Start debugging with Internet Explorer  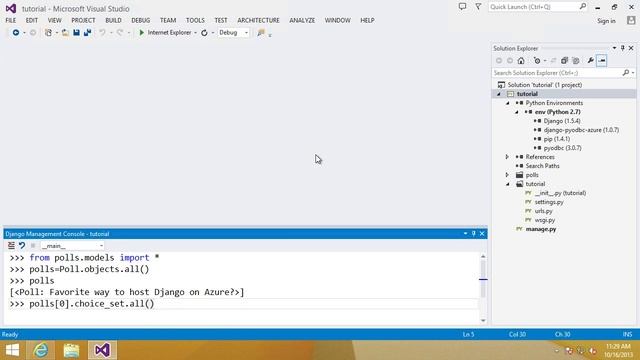point(165,33)
